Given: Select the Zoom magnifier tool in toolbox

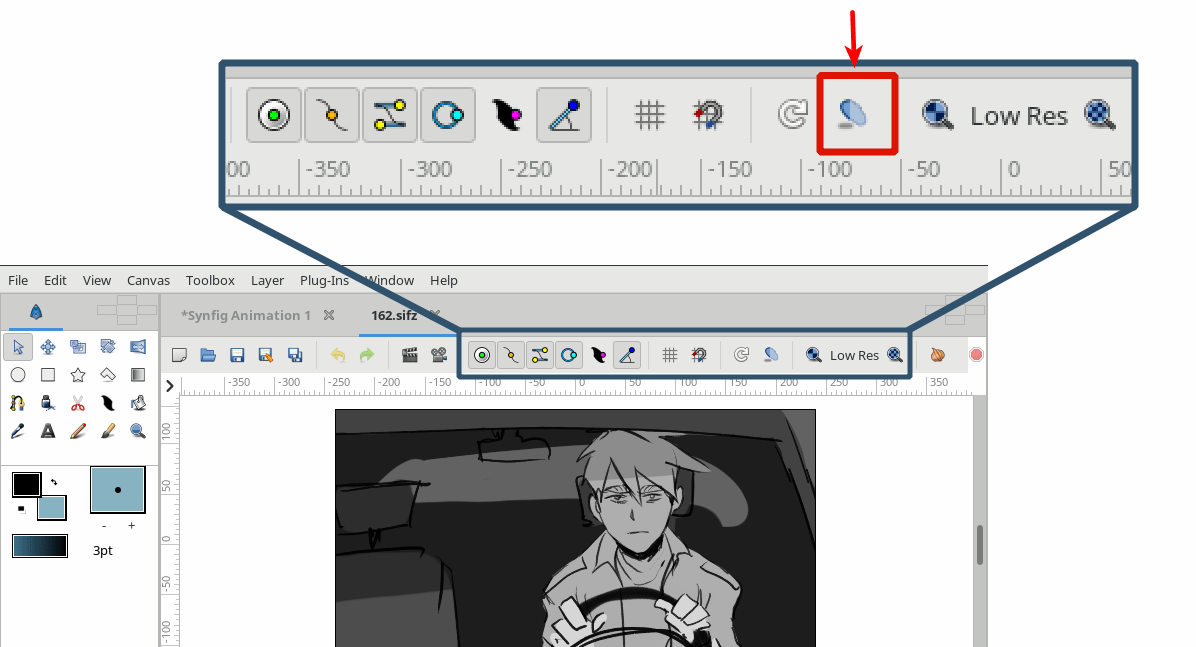Looking at the screenshot, I should pyautogui.click(x=138, y=431).
